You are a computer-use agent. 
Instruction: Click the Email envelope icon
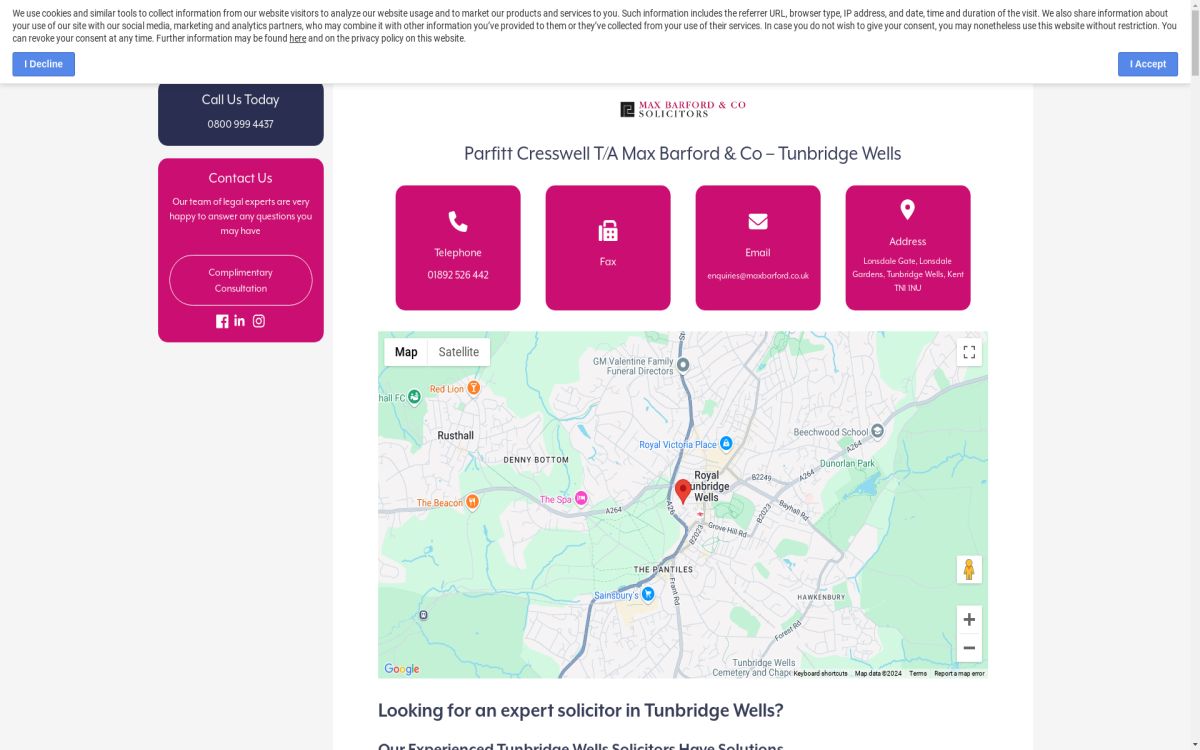click(x=757, y=220)
